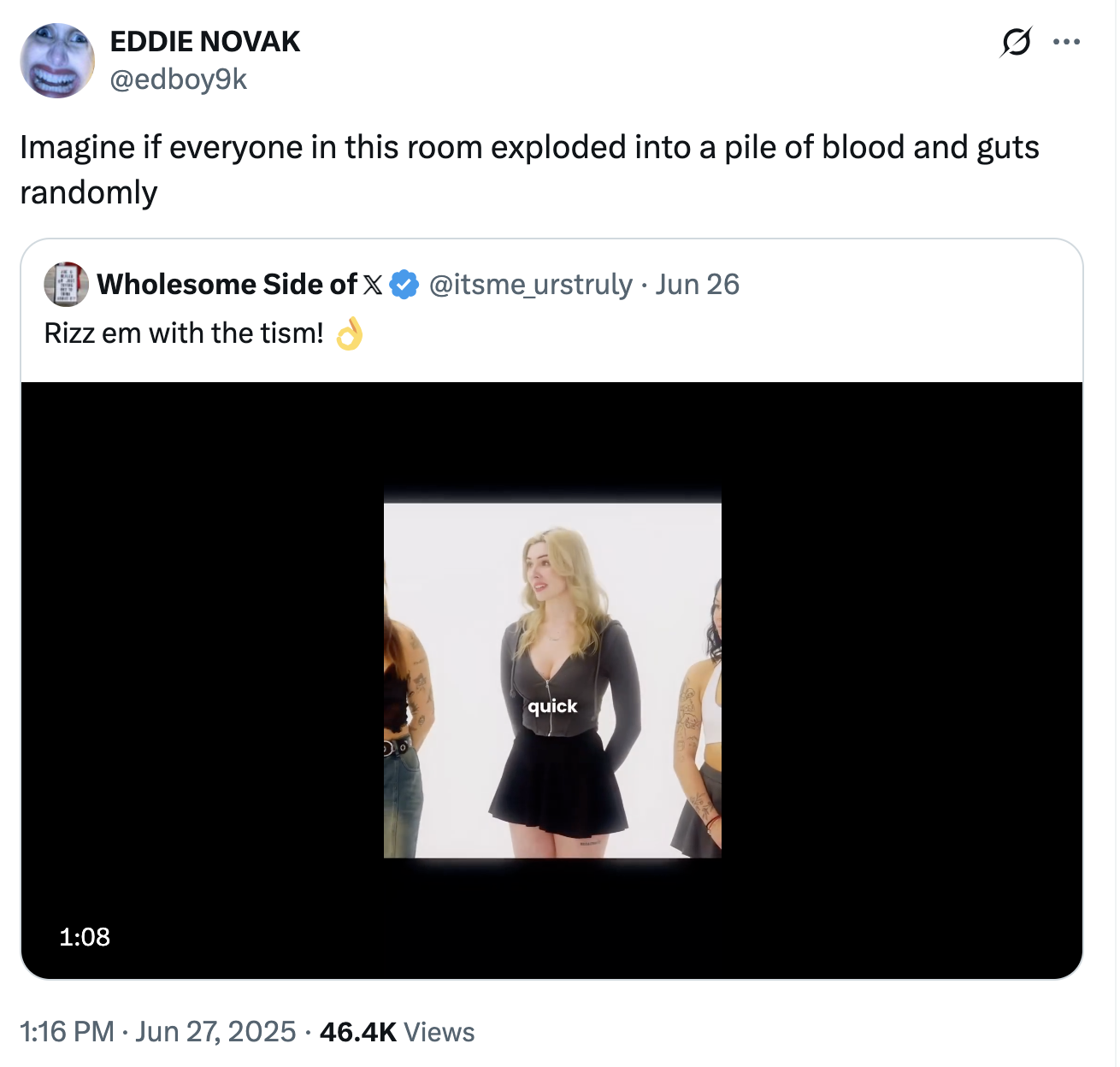Image resolution: width=1120 pixels, height=1067 pixels.
Task: Click the three-dot more options icon
Action: tap(1067, 39)
